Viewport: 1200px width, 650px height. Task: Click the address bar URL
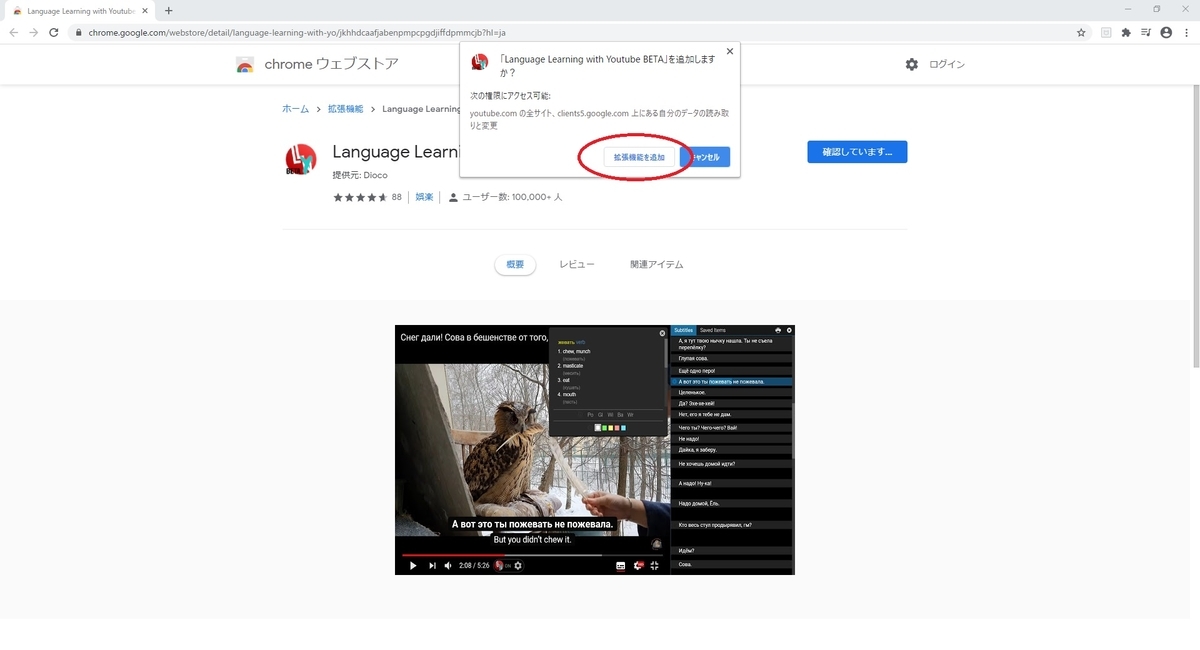click(x=296, y=32)
